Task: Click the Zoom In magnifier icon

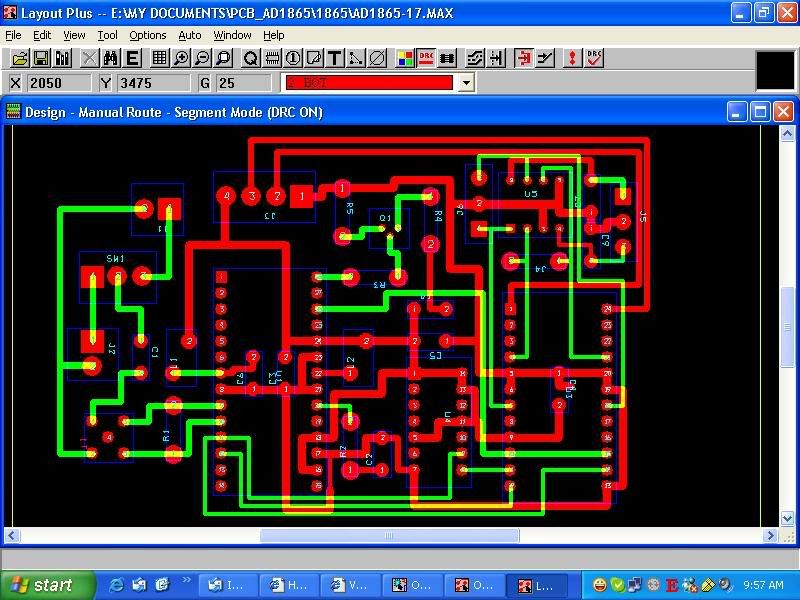Action: [181, 58]
